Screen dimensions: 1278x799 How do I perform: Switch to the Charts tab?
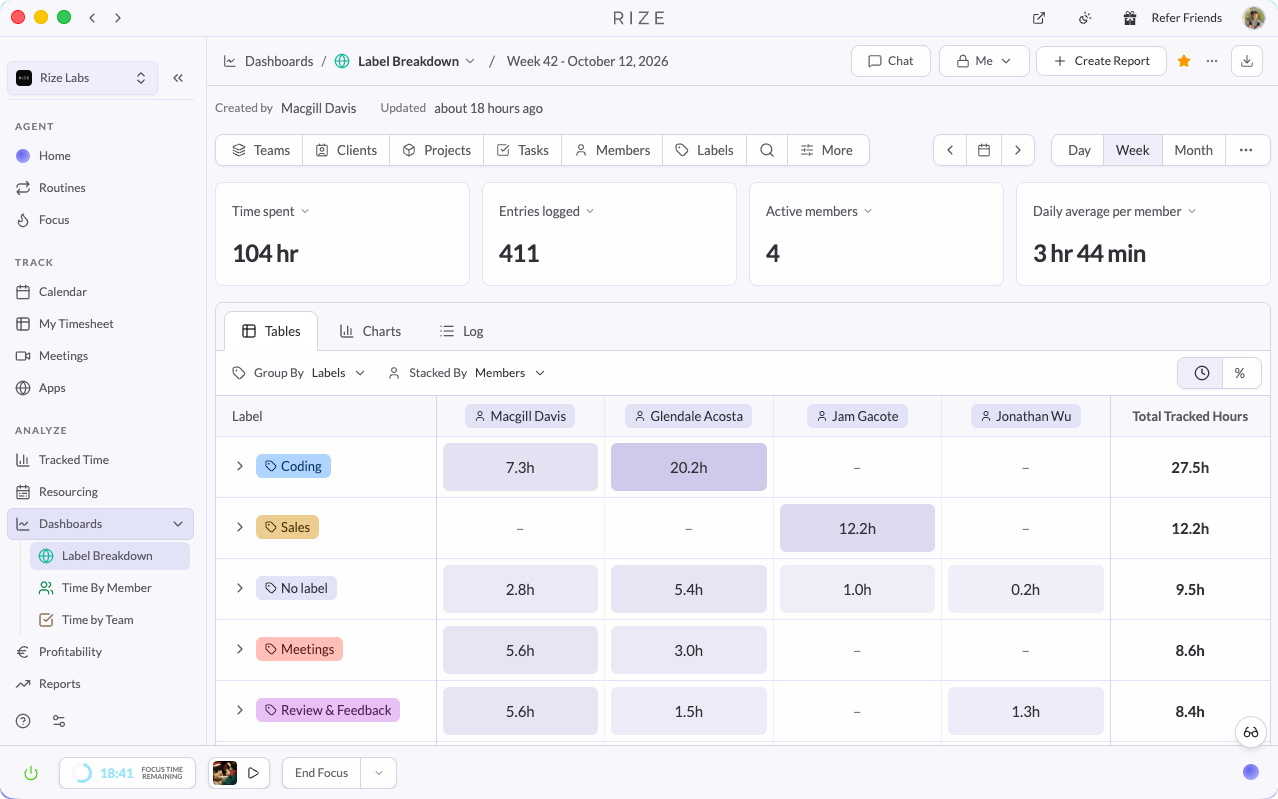click(370, 331)
